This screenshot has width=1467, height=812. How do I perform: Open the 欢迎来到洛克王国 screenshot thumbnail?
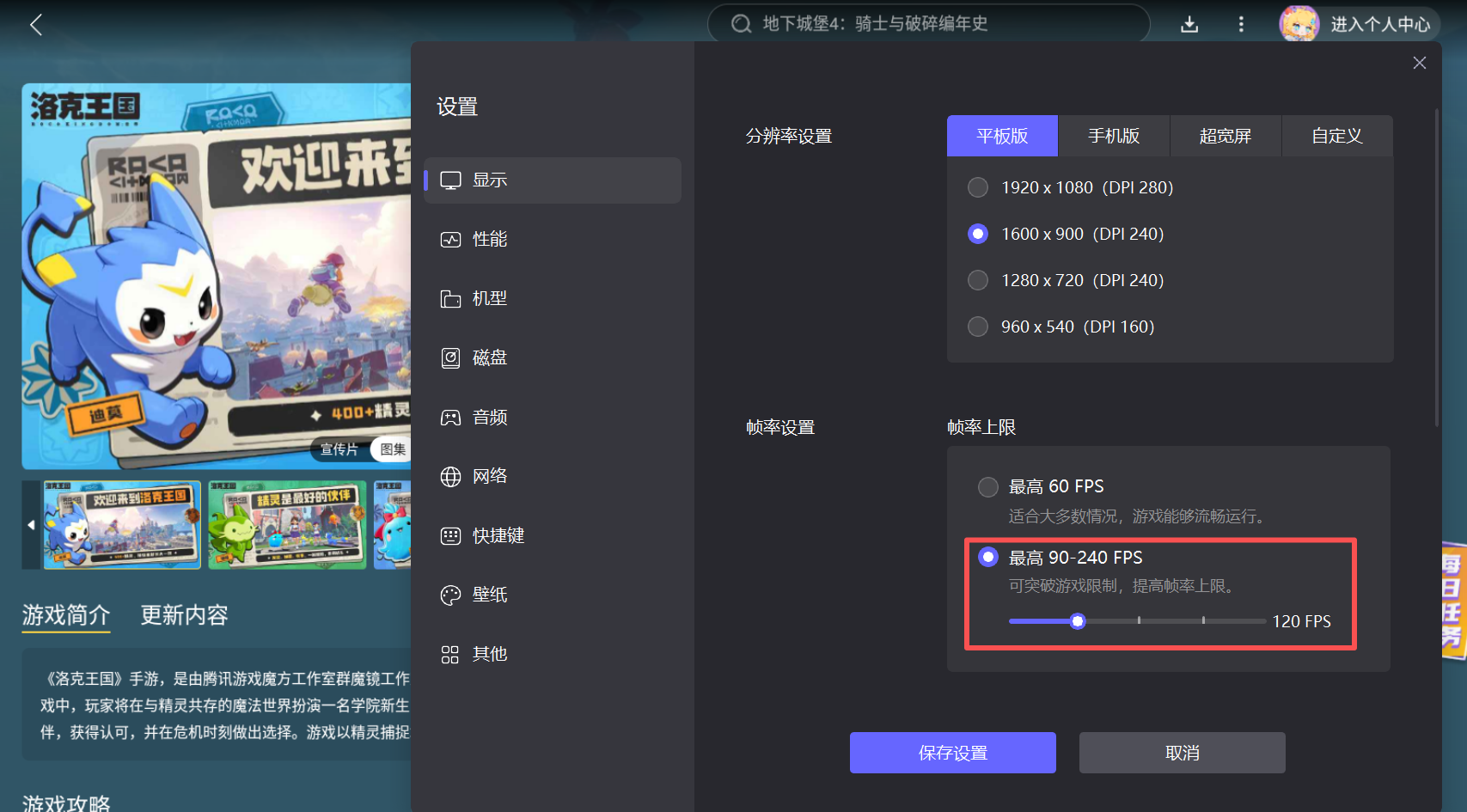tap(122, 525)
